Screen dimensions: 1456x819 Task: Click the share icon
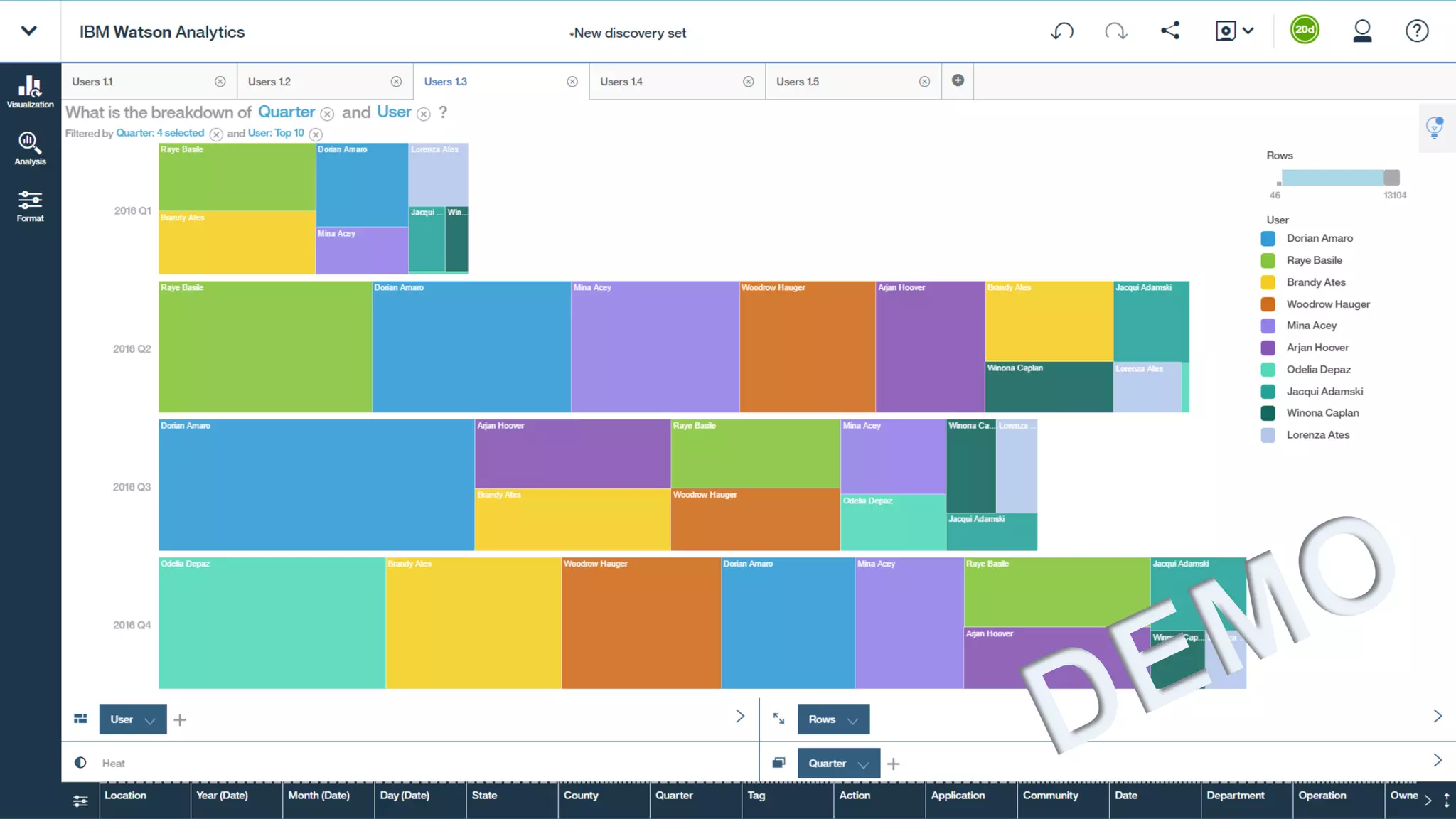tap(1170, 31)
